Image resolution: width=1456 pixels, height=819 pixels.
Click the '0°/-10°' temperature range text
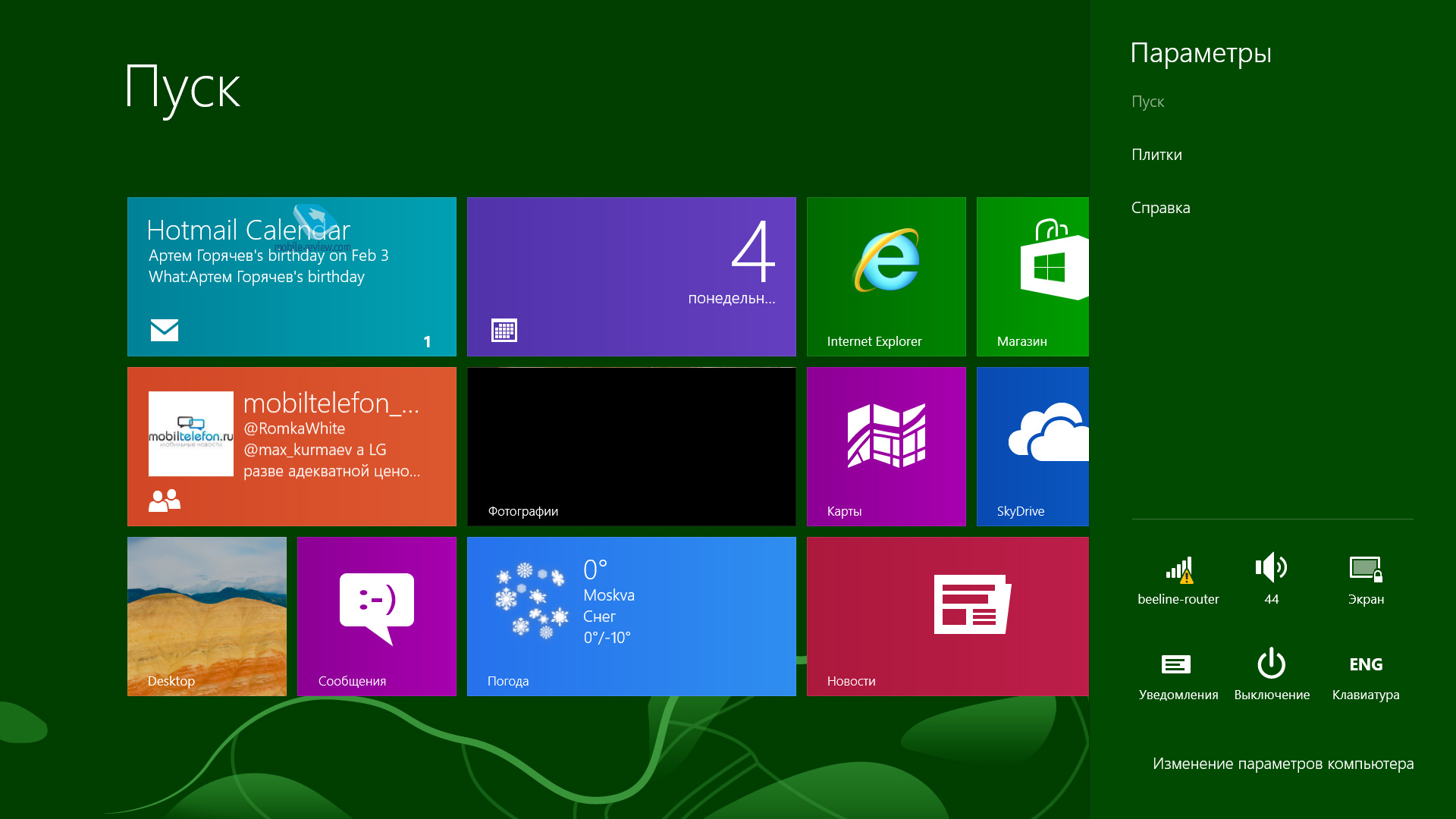[x=607, y=638]
